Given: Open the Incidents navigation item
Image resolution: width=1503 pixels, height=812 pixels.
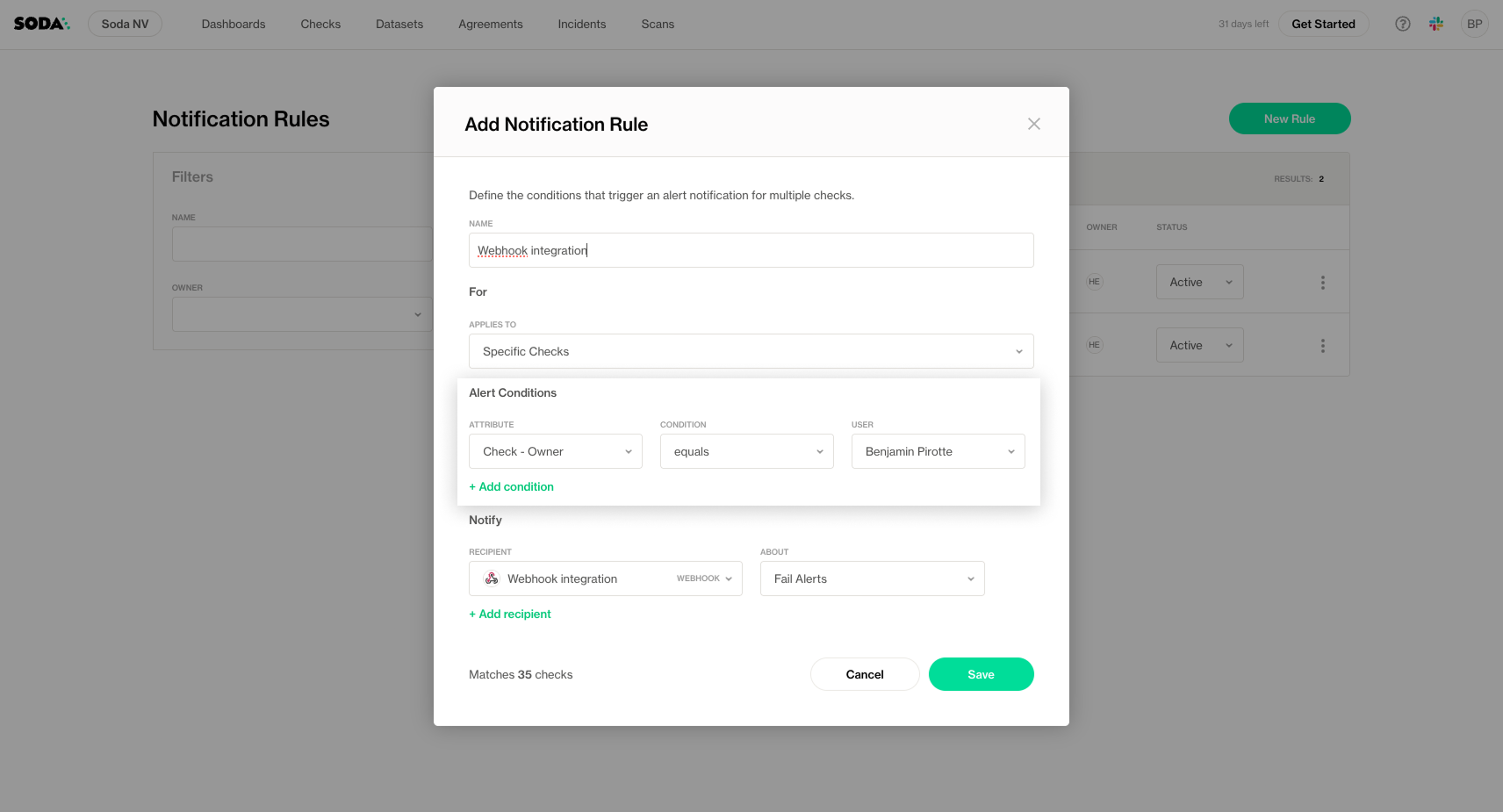Looking at the screenshot, I should (x=581, y=24).
